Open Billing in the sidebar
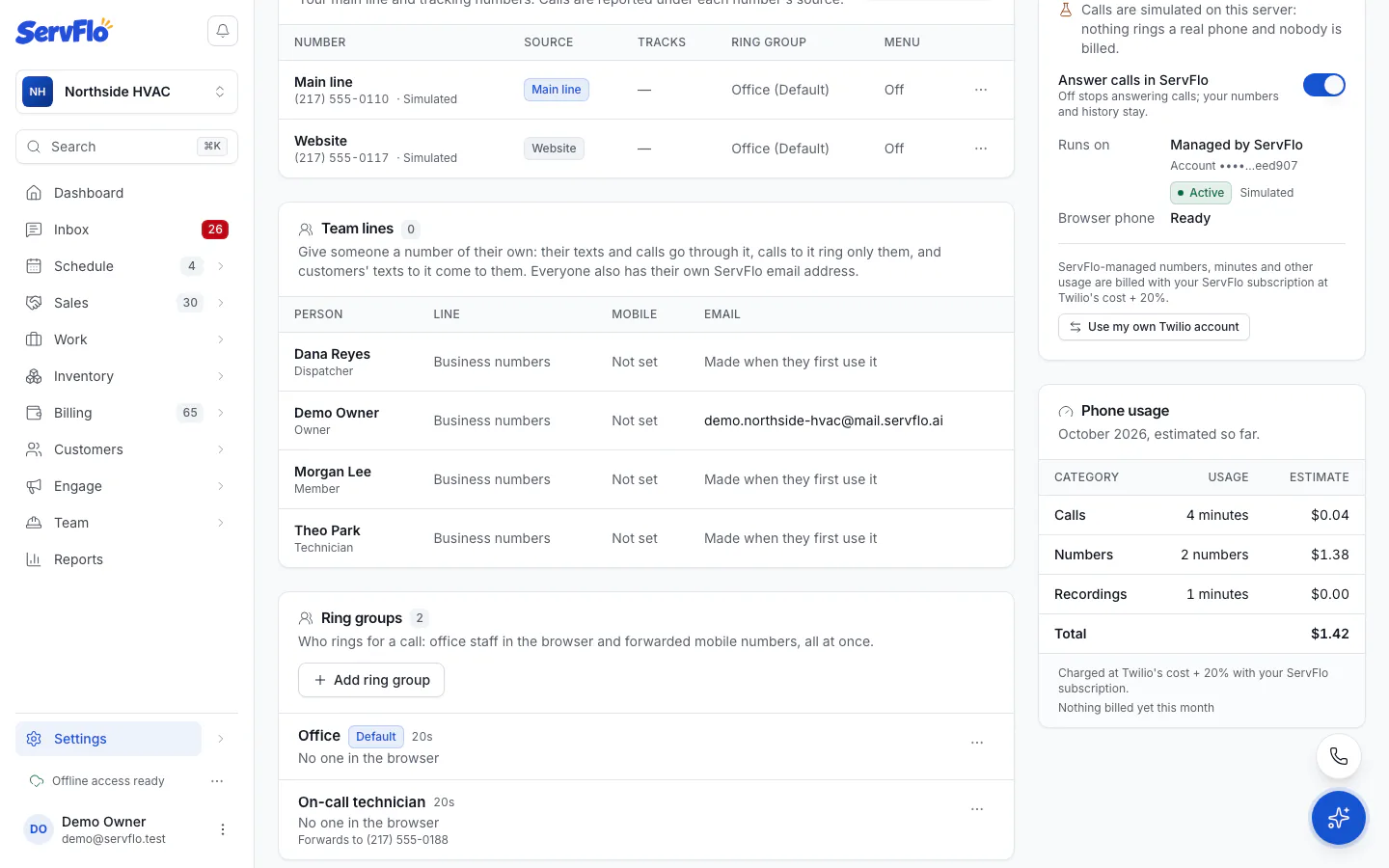This screenshot has height=868, width=1389. point(73,413)
